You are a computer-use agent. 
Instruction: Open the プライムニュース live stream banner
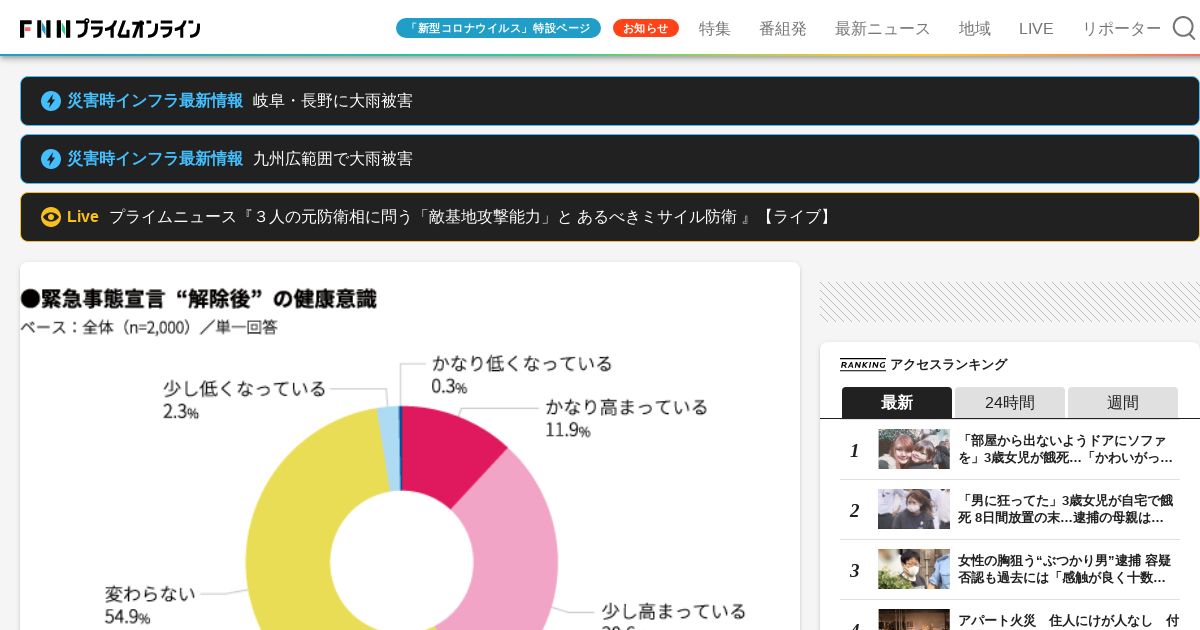click(610, 217)
